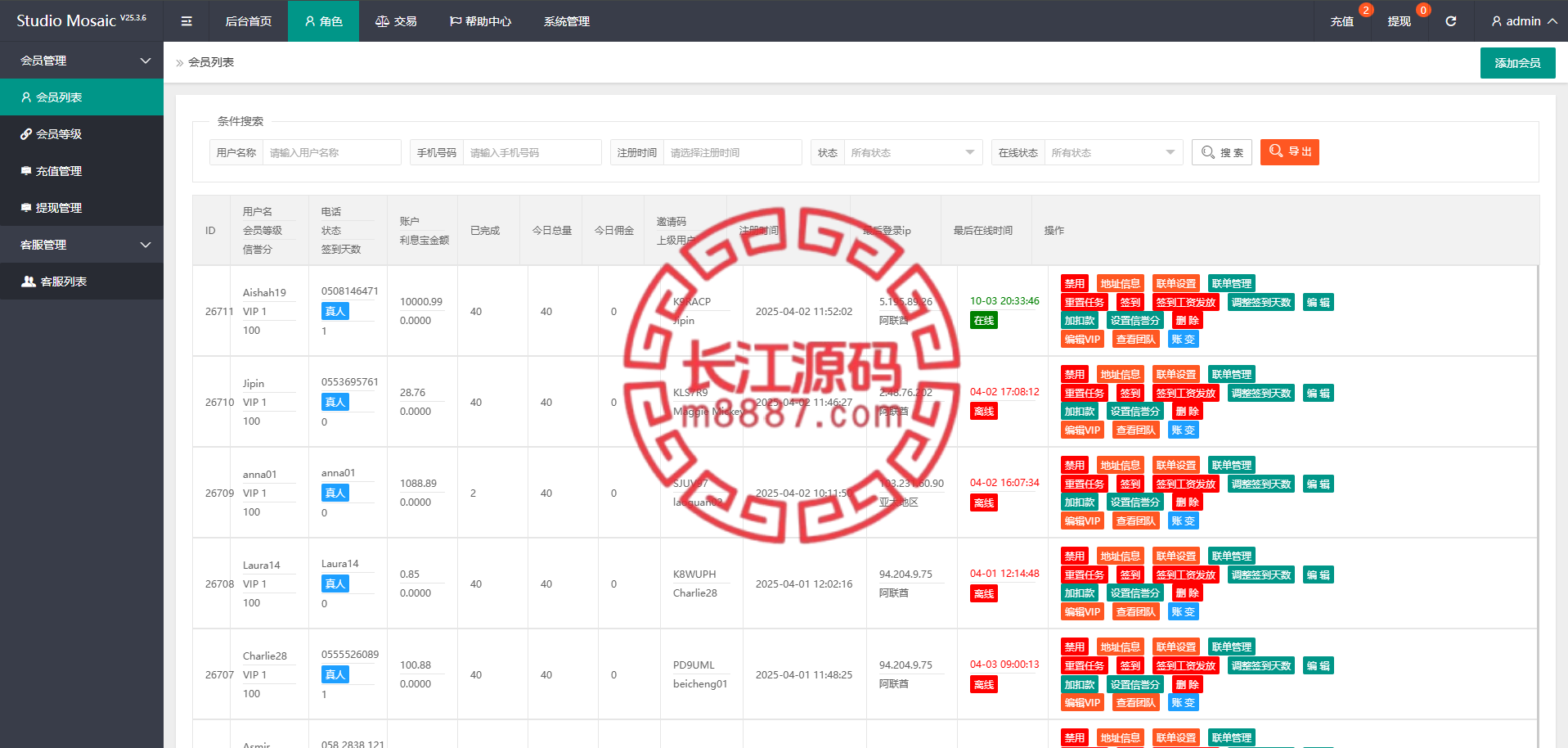The width and height of the screenshot is (1568, 748).
Task: Select the 角色 top tab
Action: click(x=323, y=21)
